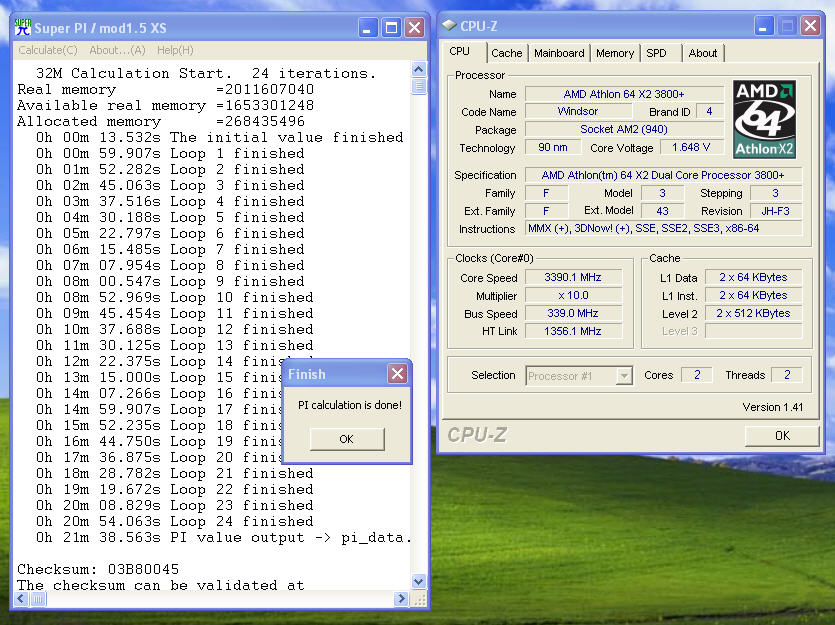Click the horizontal scrollbar right arrow in Super PI
The image size is (835, 625).
402,599
